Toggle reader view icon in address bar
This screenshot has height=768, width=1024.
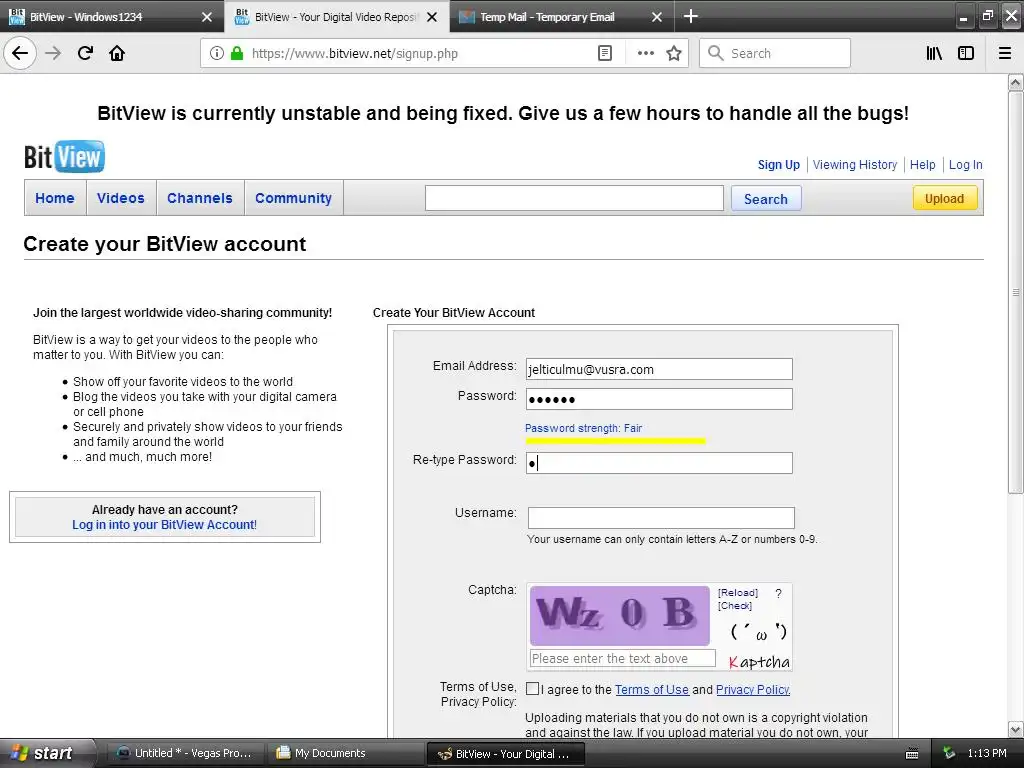605,54
